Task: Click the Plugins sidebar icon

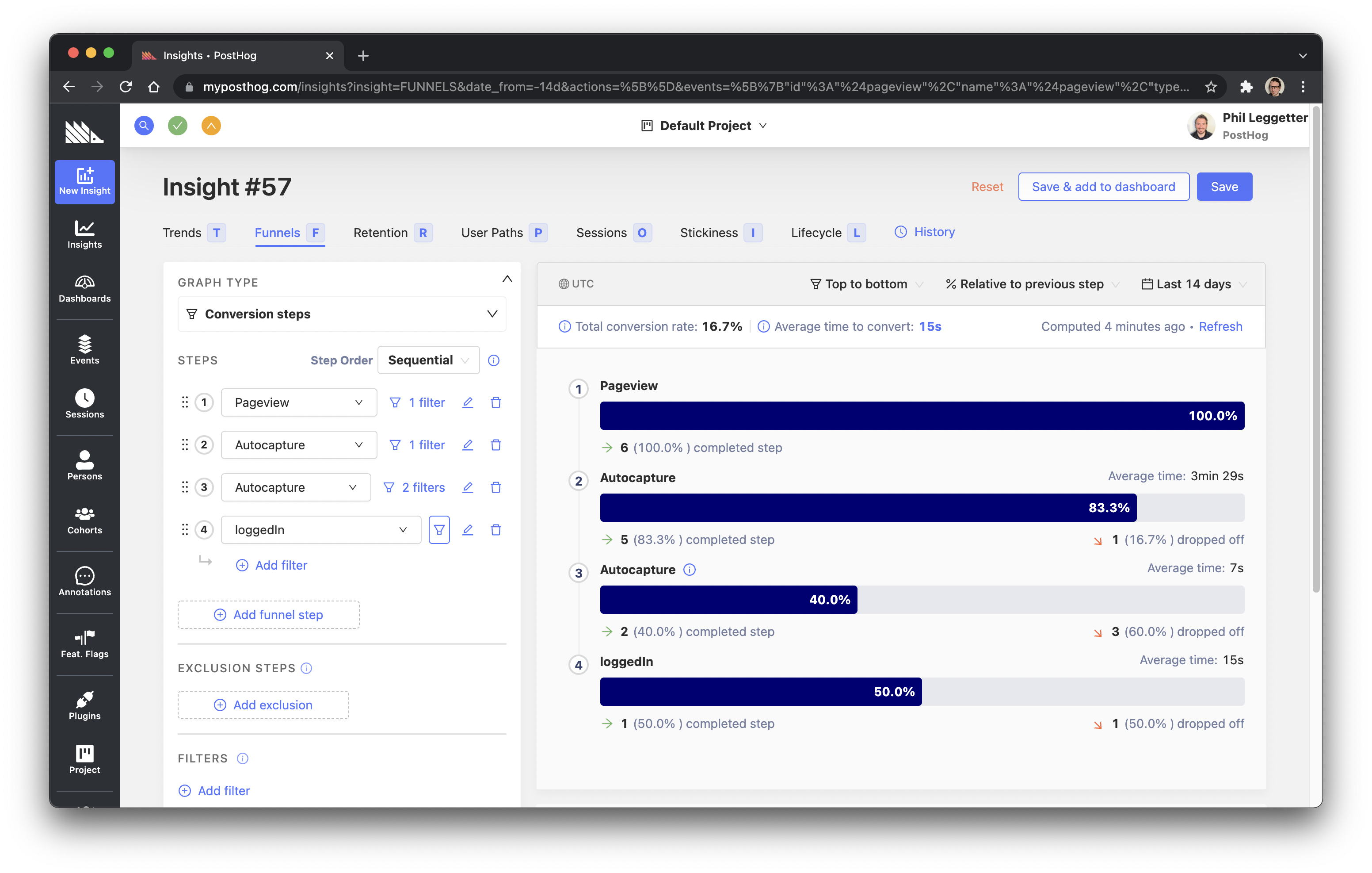Action: tap(84, 700)
